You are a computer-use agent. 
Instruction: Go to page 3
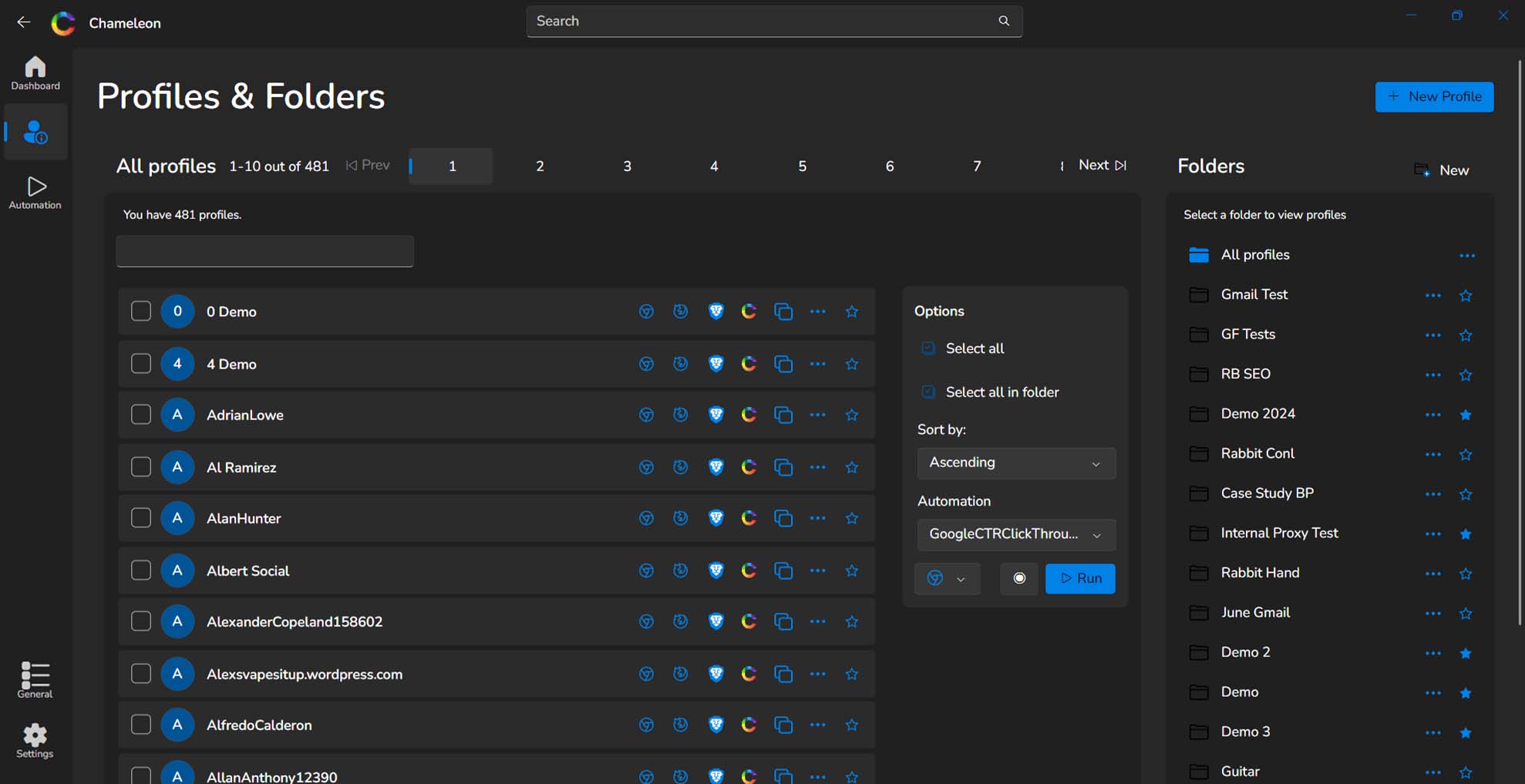628,166
